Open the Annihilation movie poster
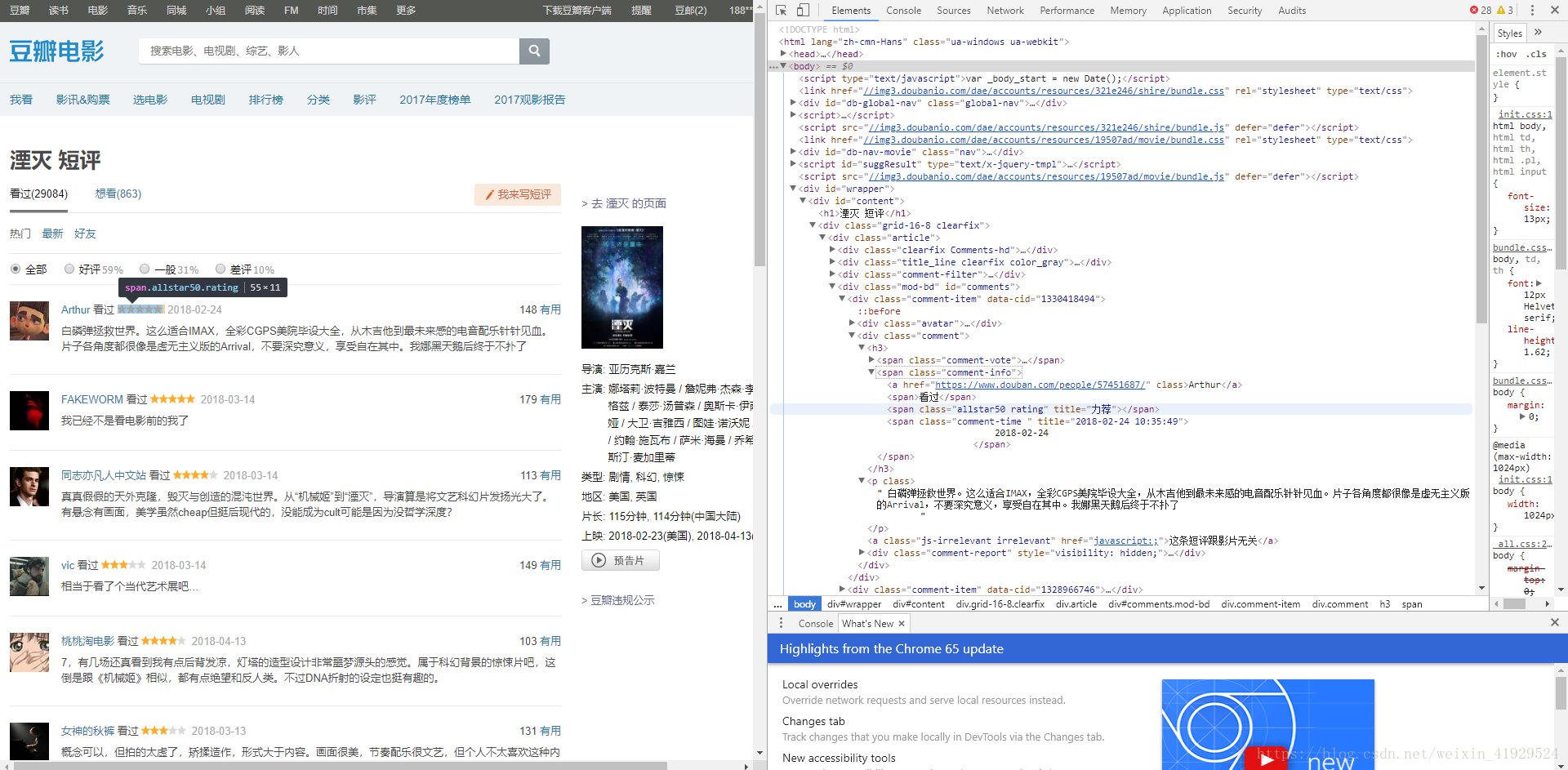 pos(622,287)
